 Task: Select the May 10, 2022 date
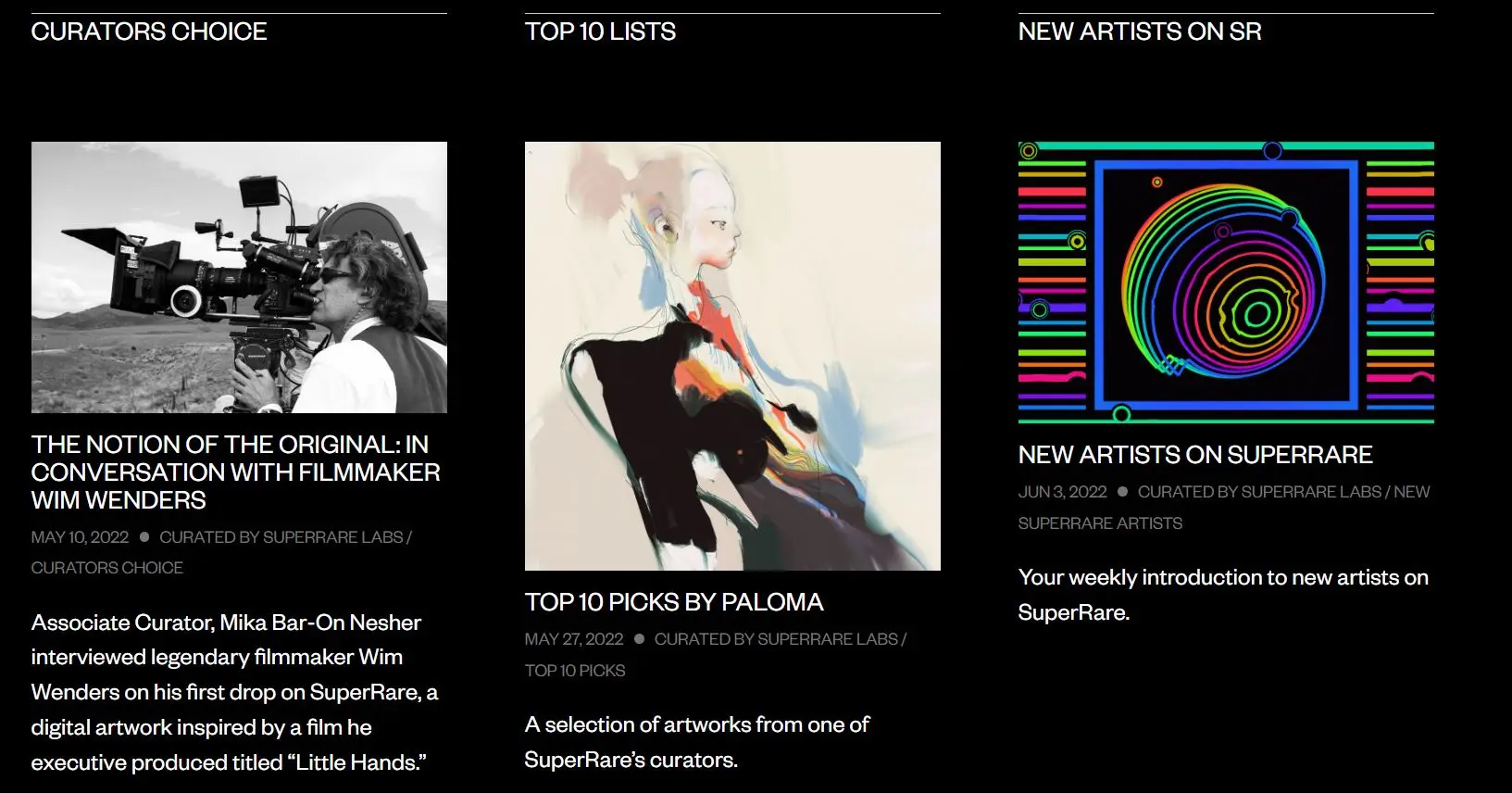(80, 537)
